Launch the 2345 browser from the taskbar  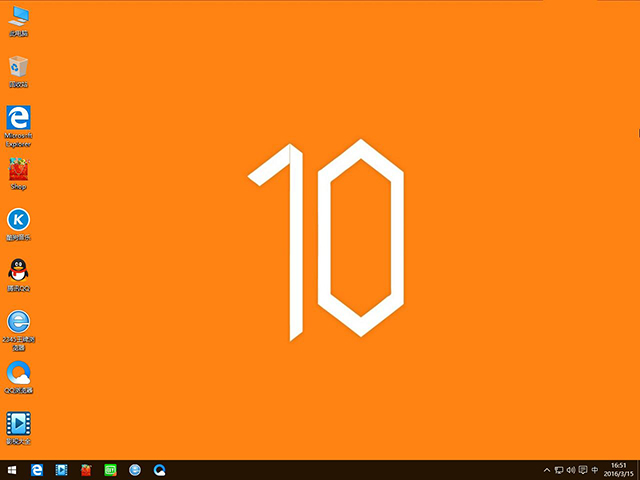135,470
